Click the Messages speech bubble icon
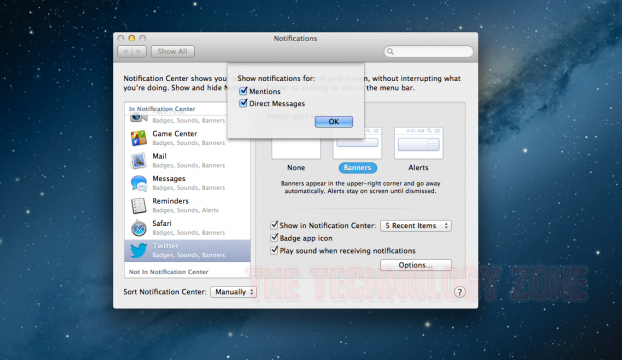The width and height of the screenshot is (622, 360). pos(138,183)
